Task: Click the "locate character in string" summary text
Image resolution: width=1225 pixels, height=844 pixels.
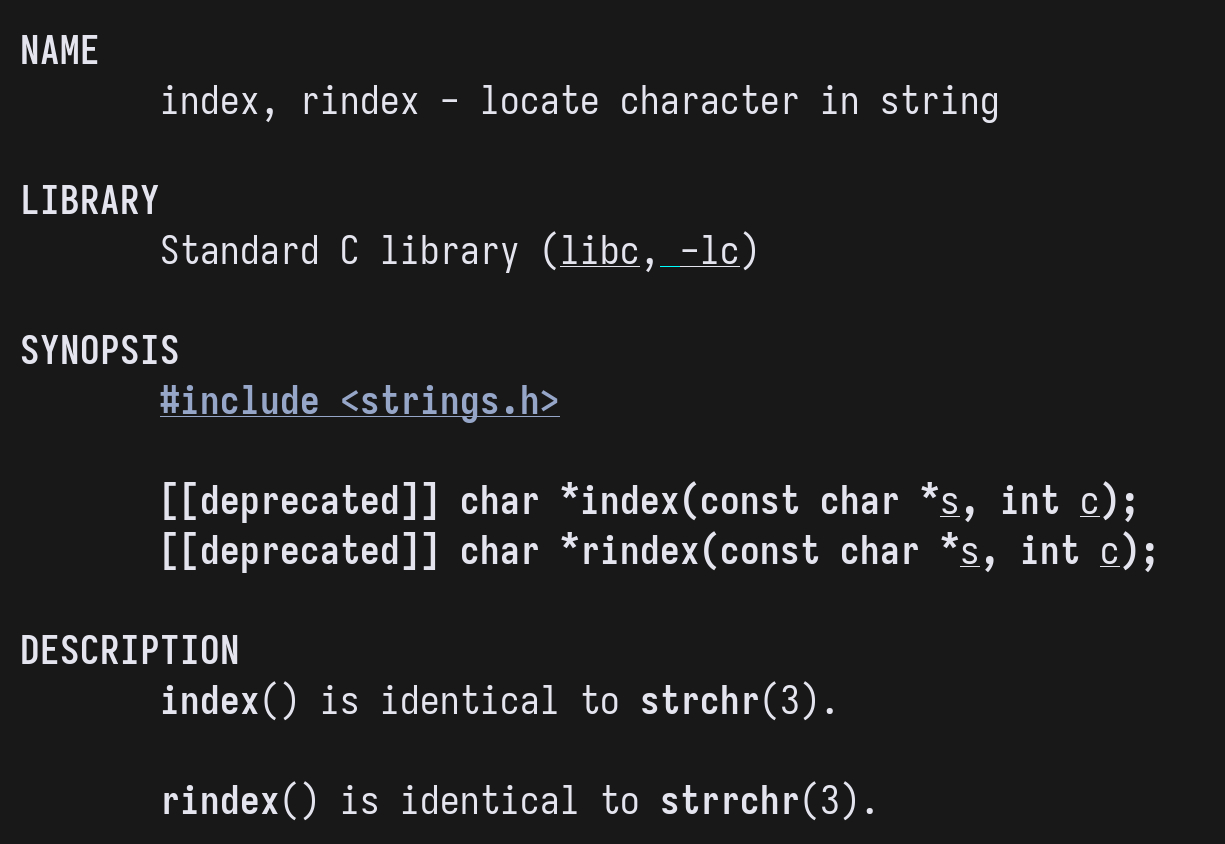Action: [x=739, y=101]
